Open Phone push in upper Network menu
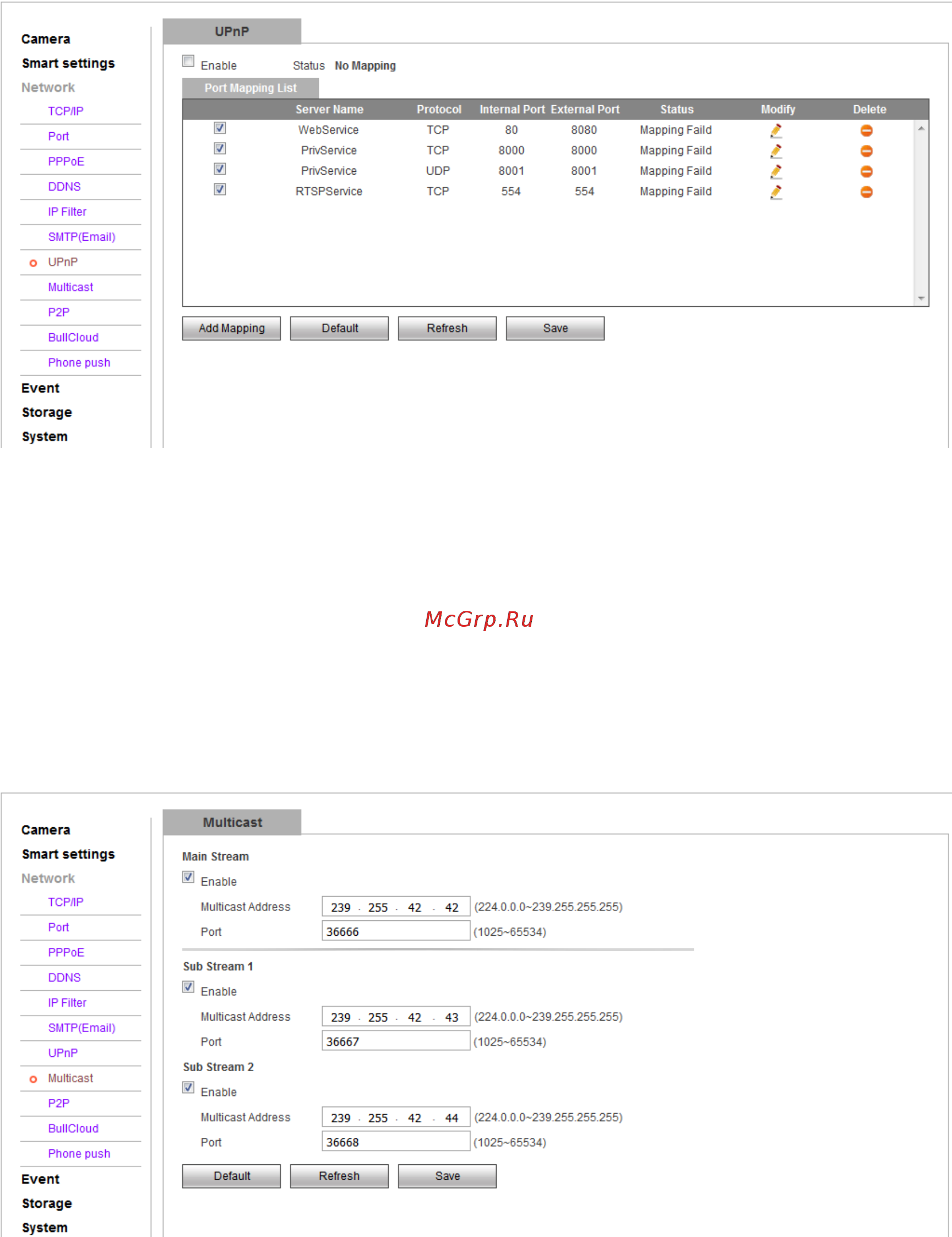952x1237 pixels. (x=79, y=363)
